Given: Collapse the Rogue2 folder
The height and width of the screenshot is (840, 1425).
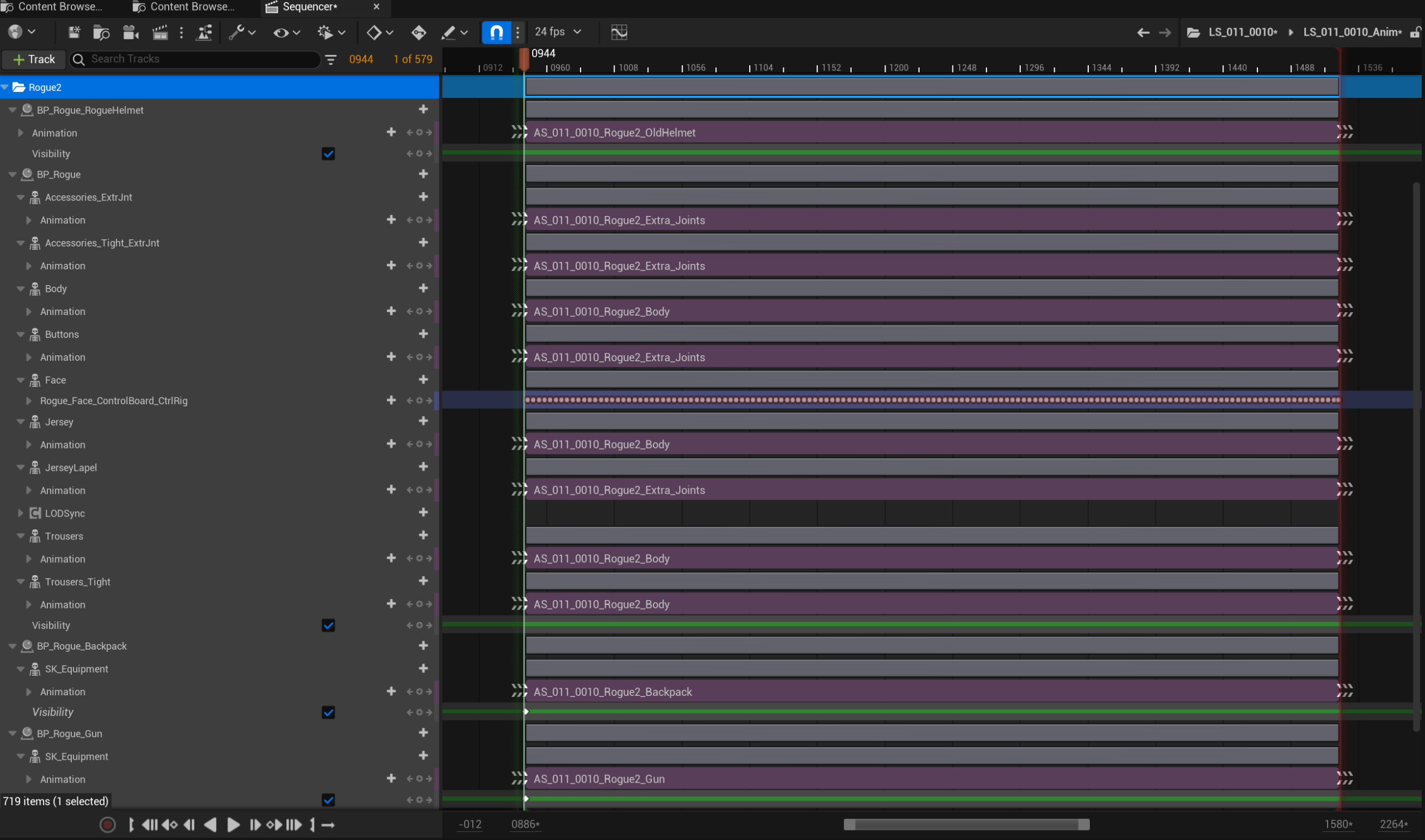Looking at the screenshot, I should click(5, 87).
